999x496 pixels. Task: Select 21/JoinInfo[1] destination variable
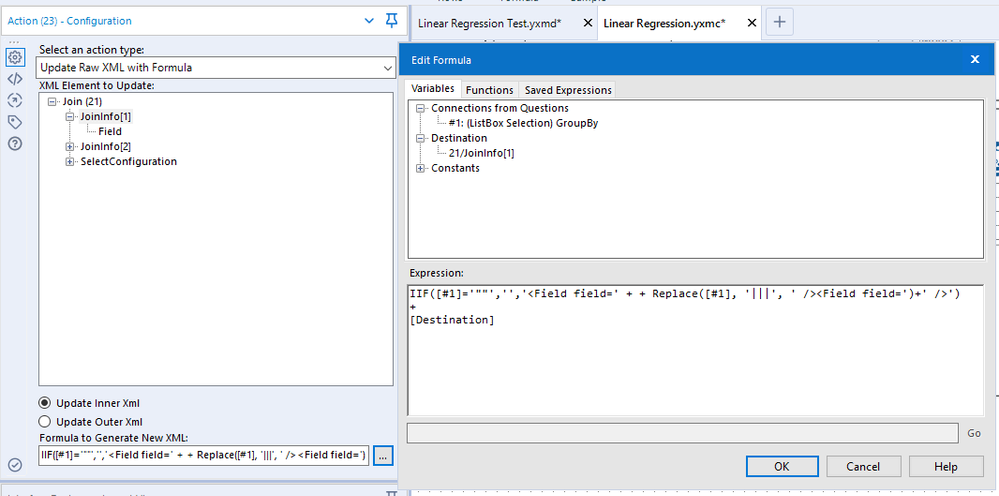pyautogui.click(x=481, y=153)
